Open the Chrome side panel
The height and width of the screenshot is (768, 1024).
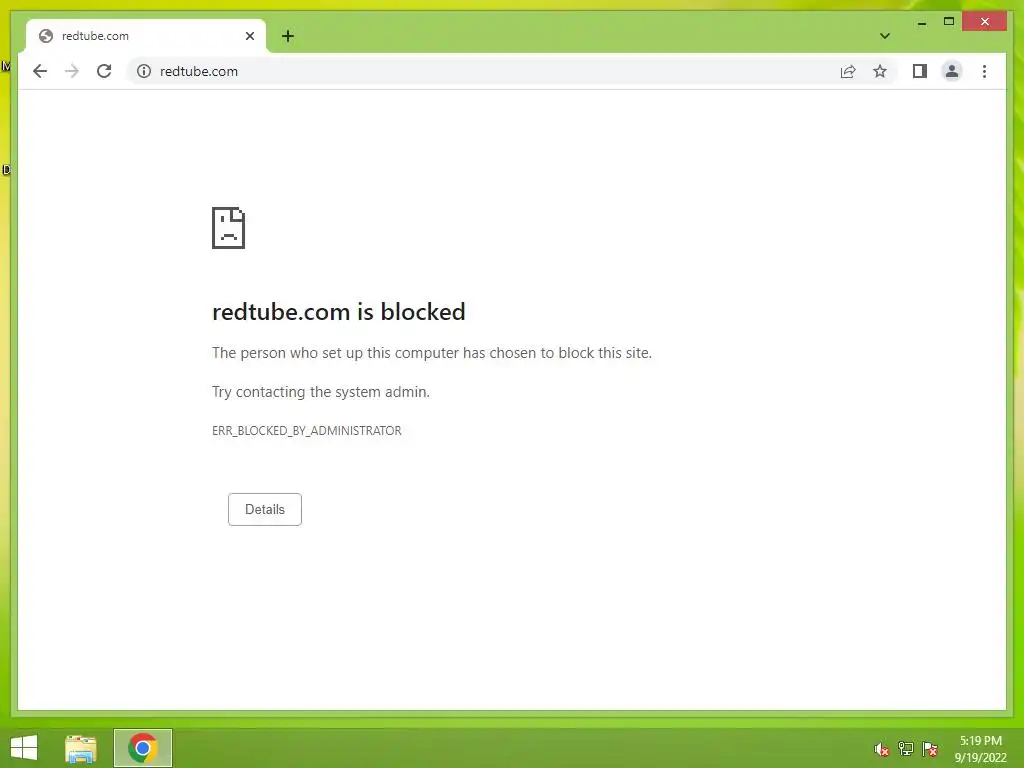(920, 71)
